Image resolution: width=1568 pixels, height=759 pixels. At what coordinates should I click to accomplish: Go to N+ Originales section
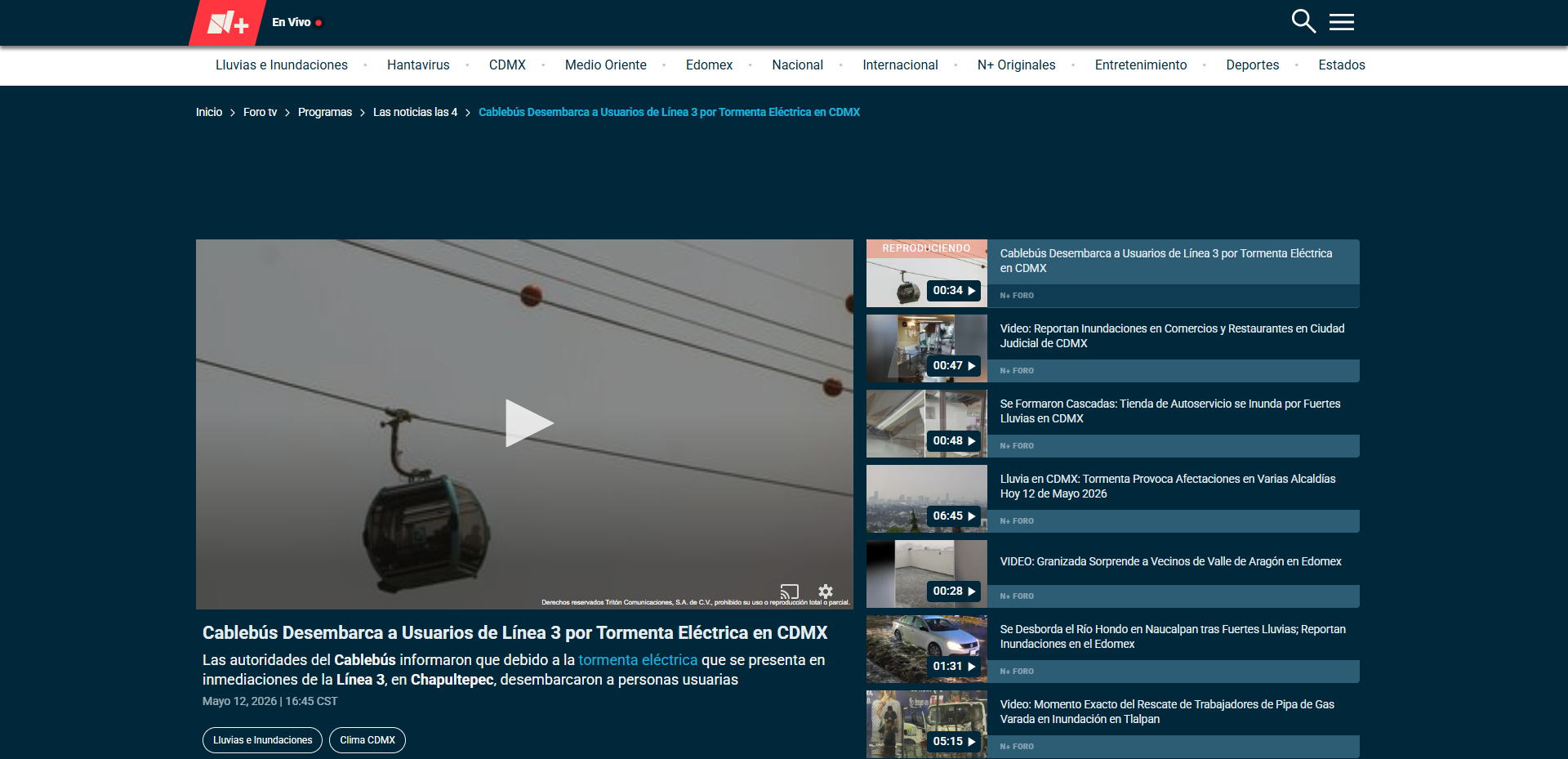pos(1016,65)
